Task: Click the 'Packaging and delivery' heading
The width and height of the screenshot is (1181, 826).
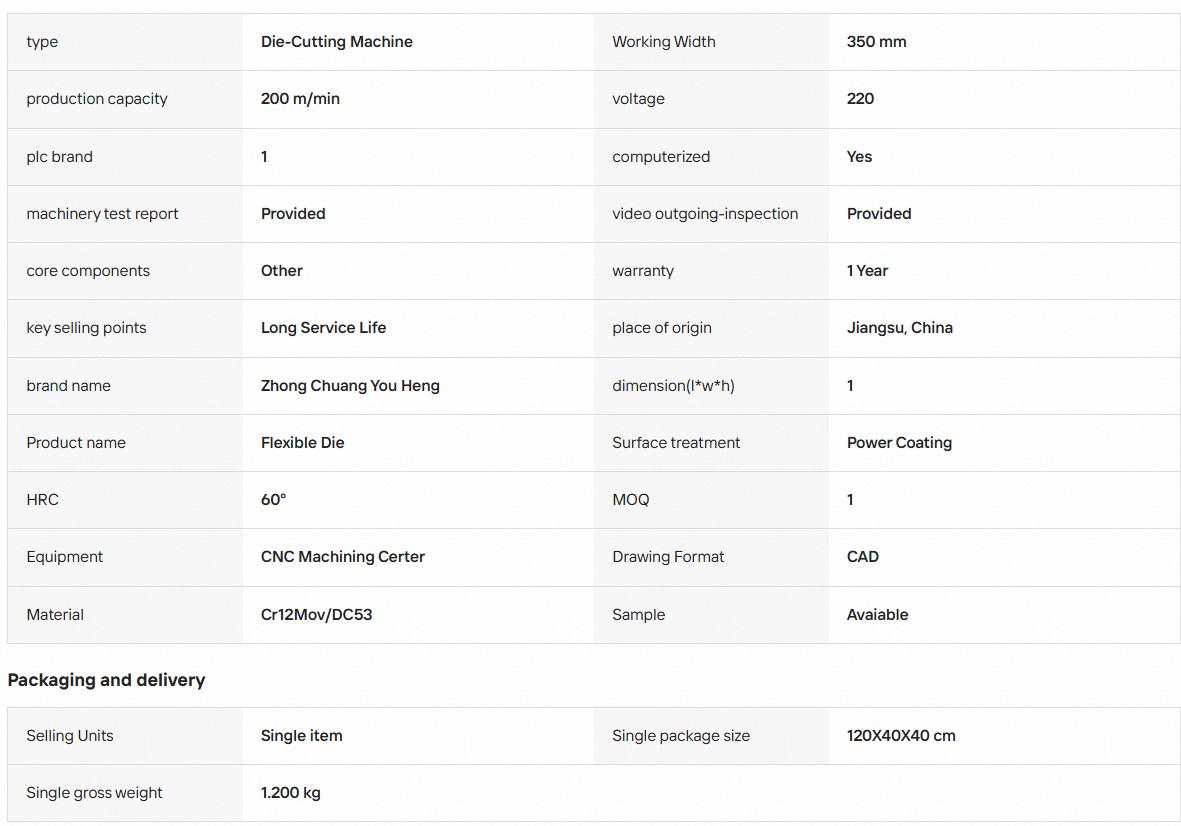Action: coord(106,680)
